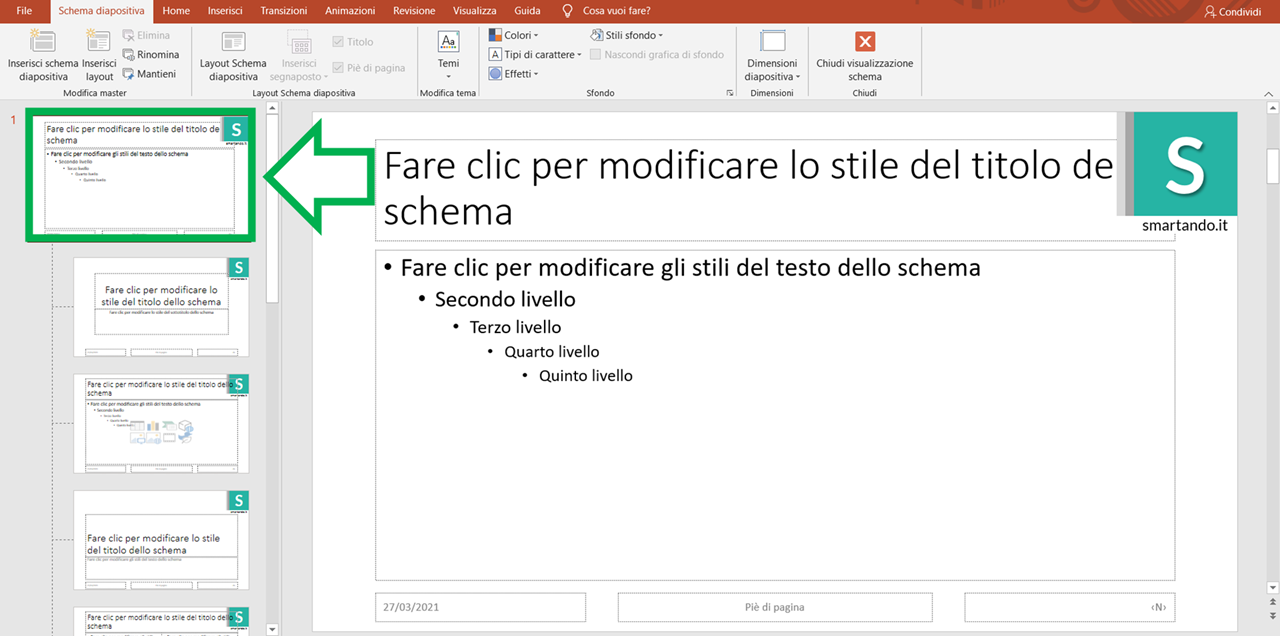
Task: Click the Colori icon in Sfondo group
Action: point(497,34)
